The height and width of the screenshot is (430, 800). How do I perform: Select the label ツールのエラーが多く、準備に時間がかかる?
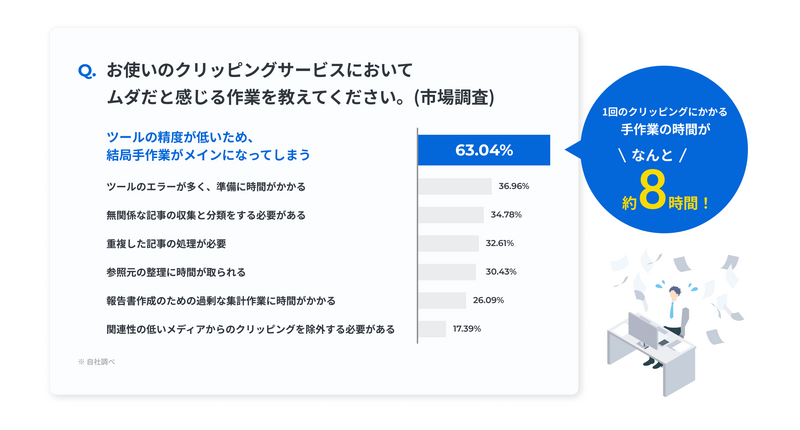[x=206, y=187]
